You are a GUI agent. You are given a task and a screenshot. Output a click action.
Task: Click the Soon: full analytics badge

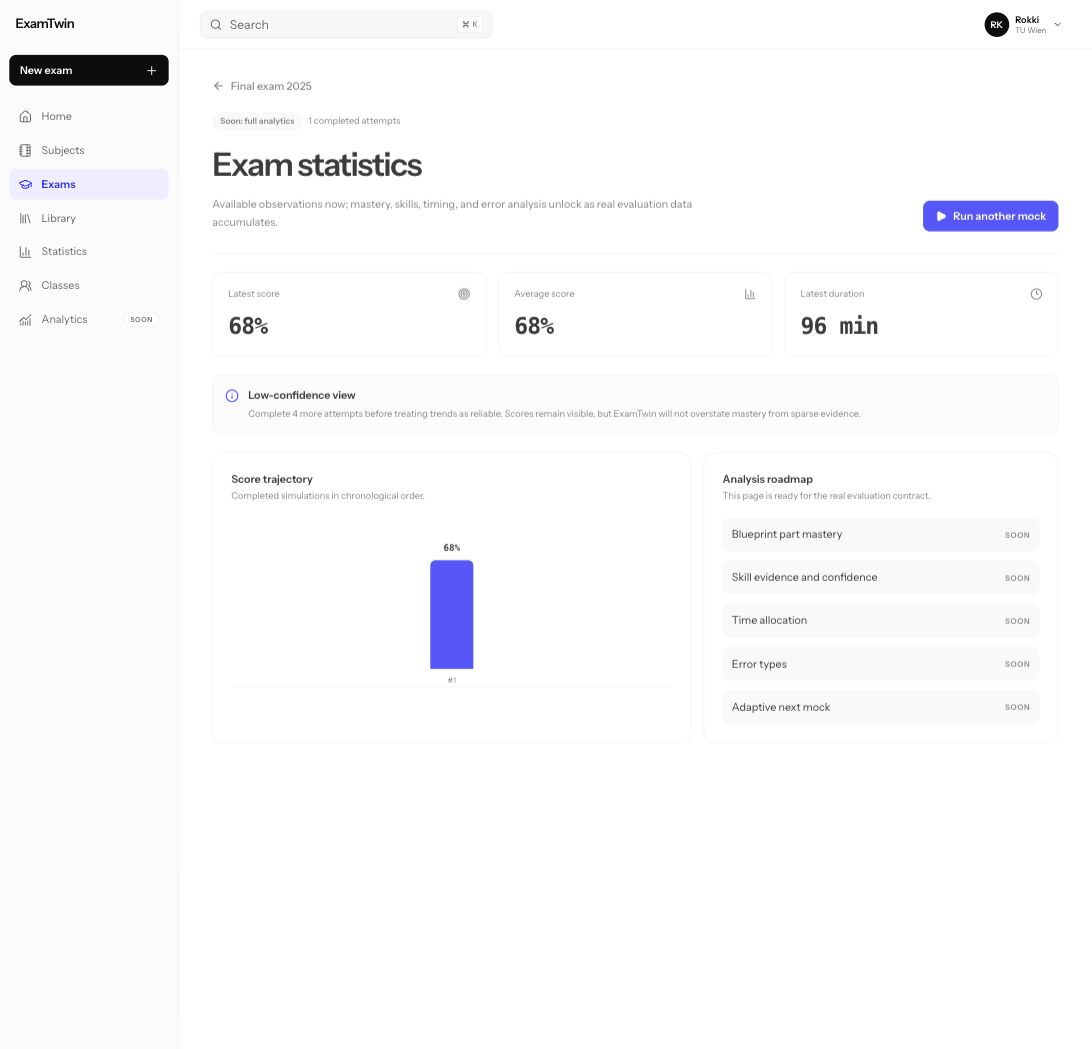point(257,121)
